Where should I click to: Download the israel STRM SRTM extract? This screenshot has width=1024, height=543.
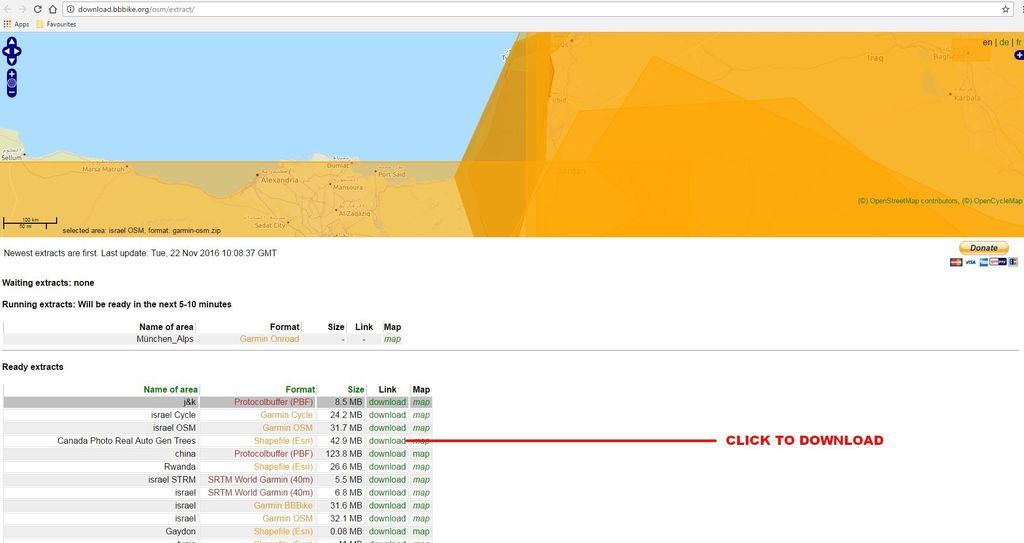tap(387, 480)
